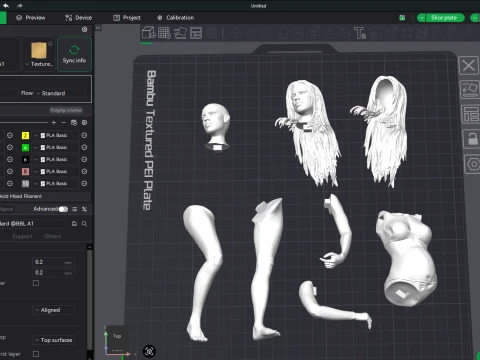Click the plate auto-orient icon on right edge
This screenshot has width=480, height=360.
[x=470, y=89]
